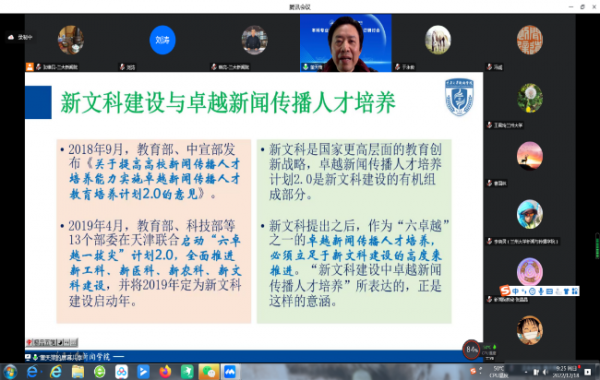This screenshot has height=380, width=600.
Task: Click green mic icon on speaker's video
Action: (x=305, y=67)
